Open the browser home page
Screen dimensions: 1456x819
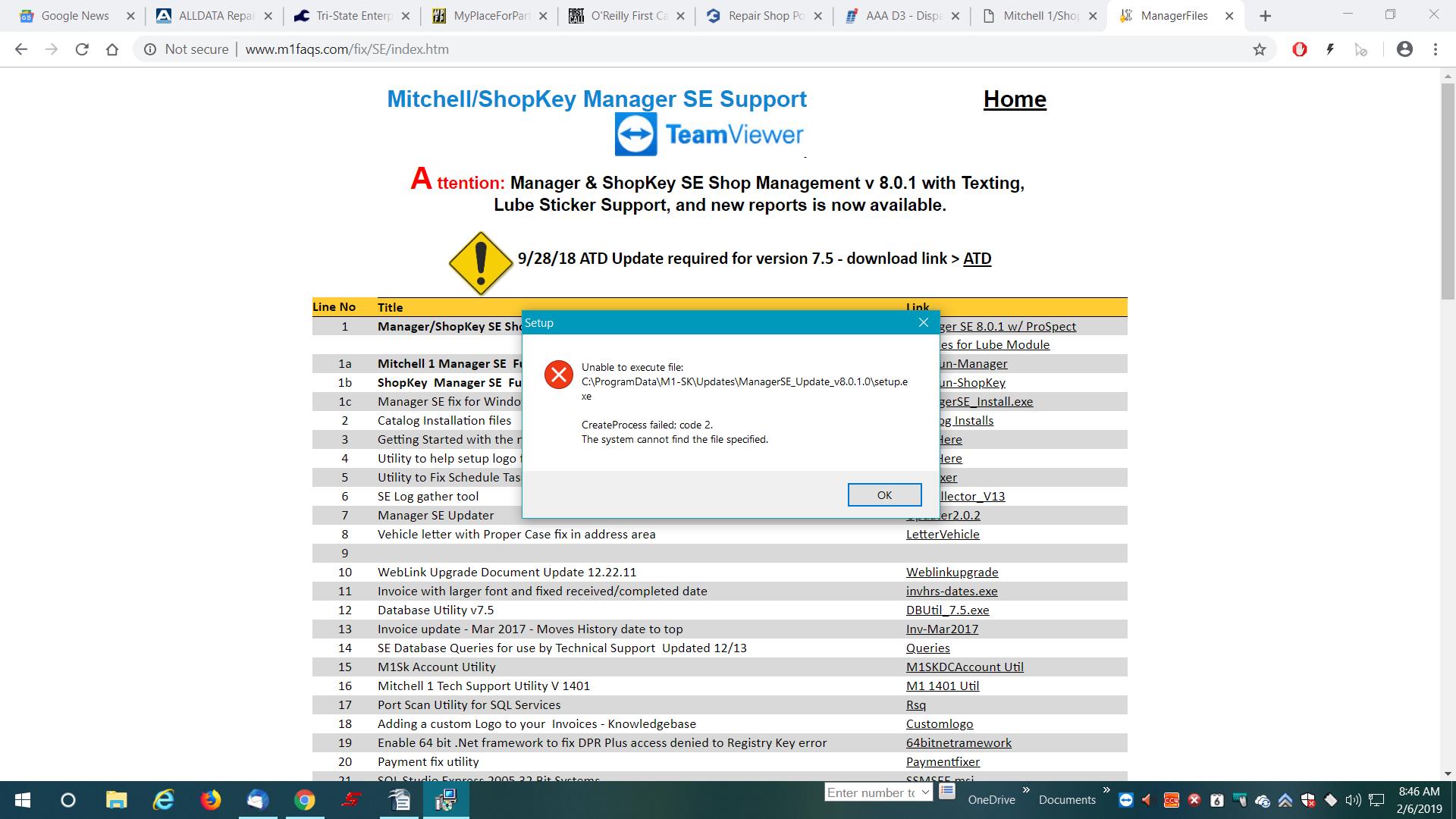[x=112, y=49]
